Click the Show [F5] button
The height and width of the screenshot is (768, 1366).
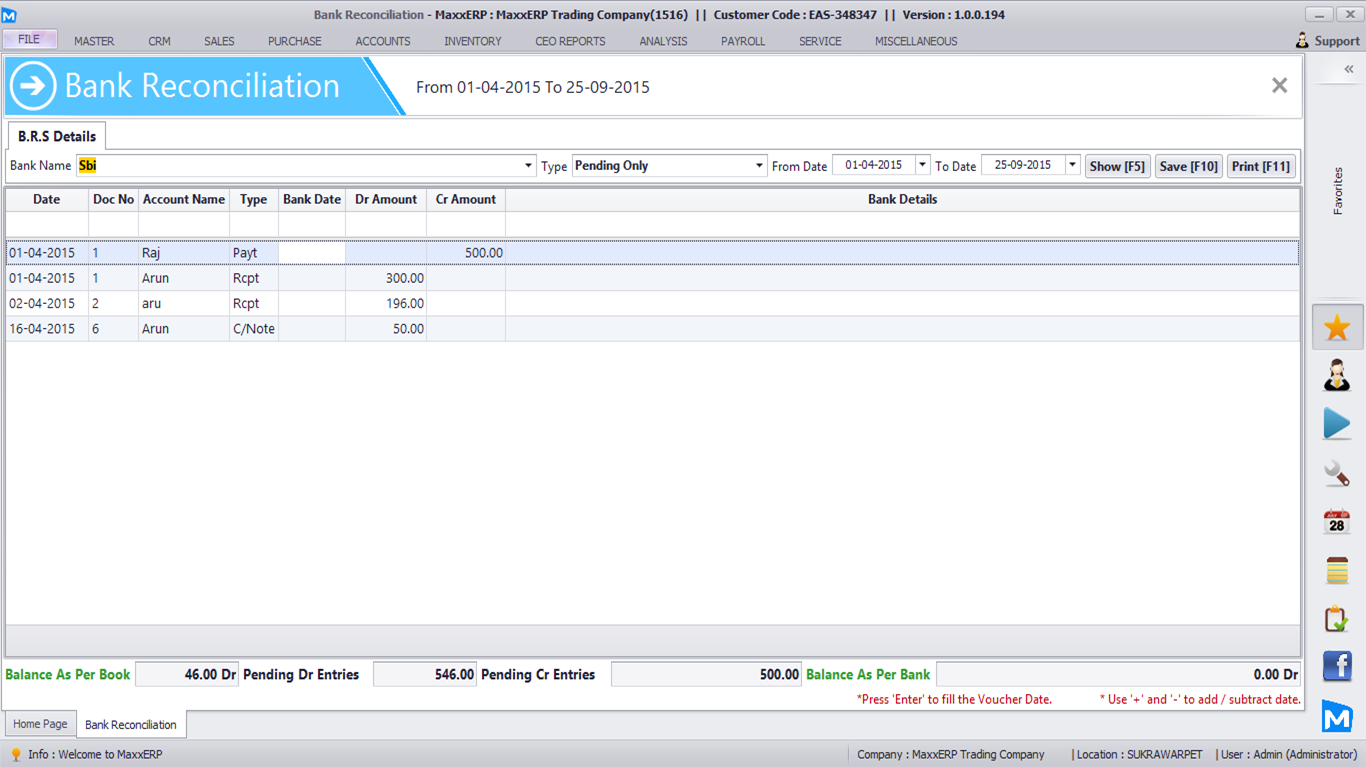1117,166
